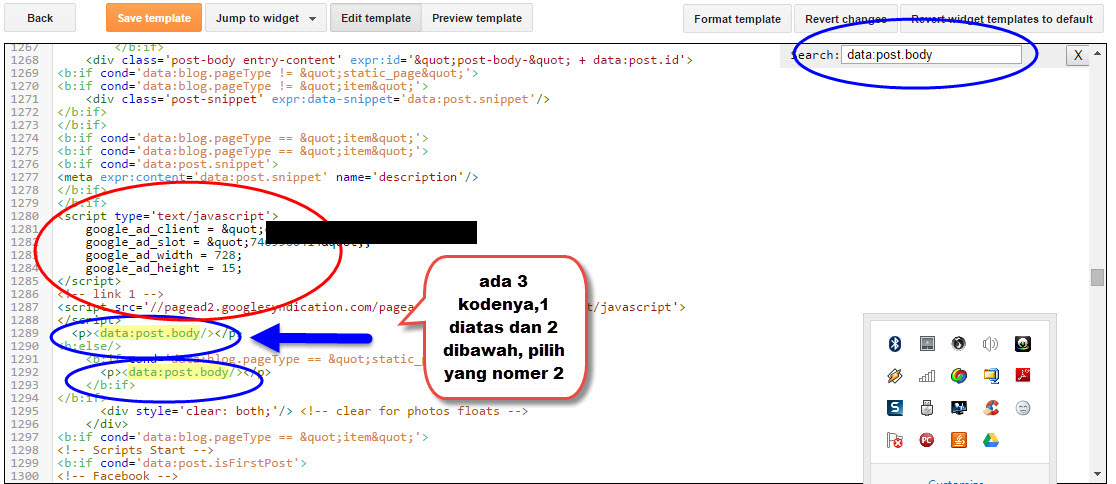Click the Google Drive tray icon

[x=991, y=440]
